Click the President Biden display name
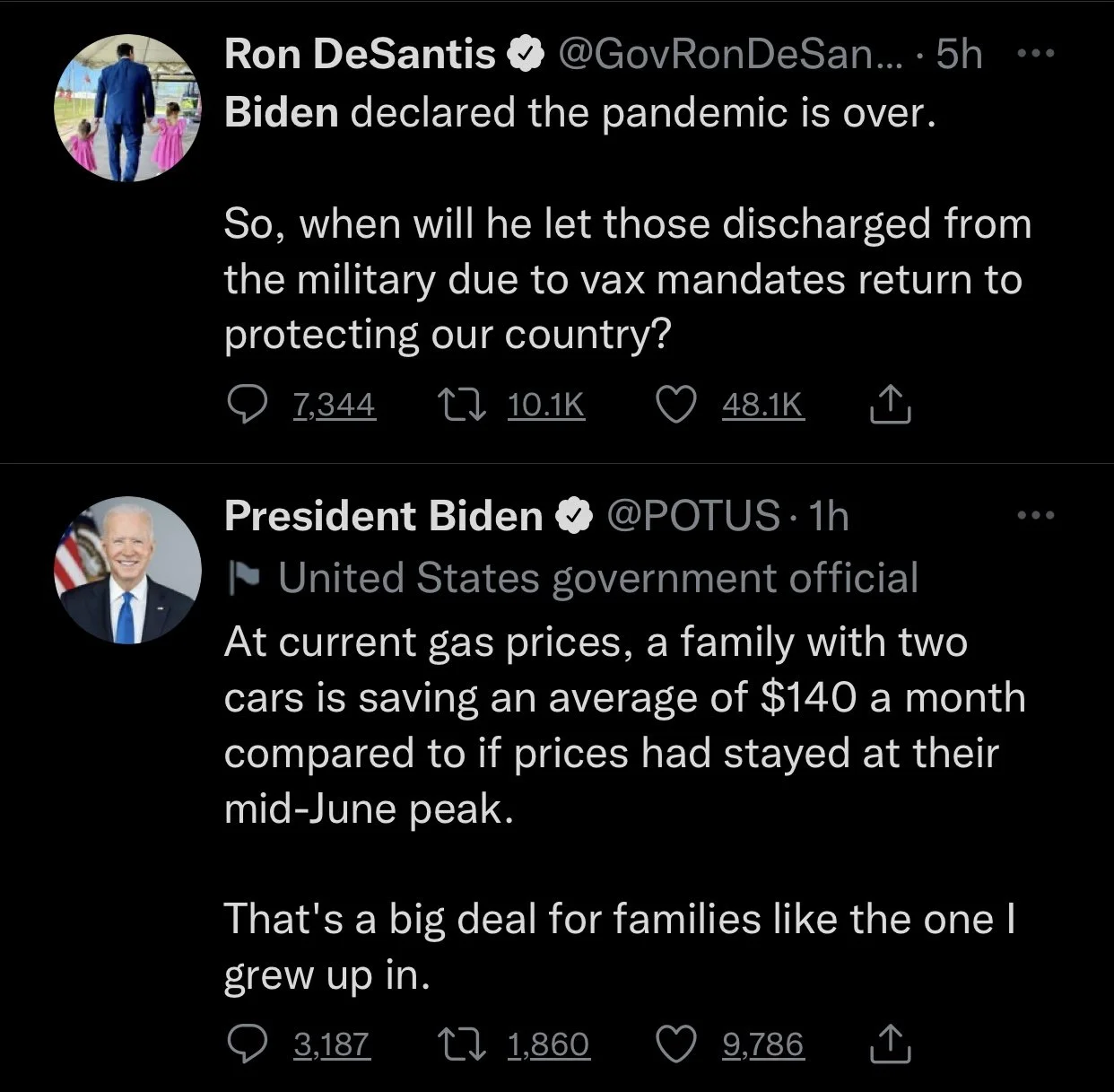 pos(384,516)
